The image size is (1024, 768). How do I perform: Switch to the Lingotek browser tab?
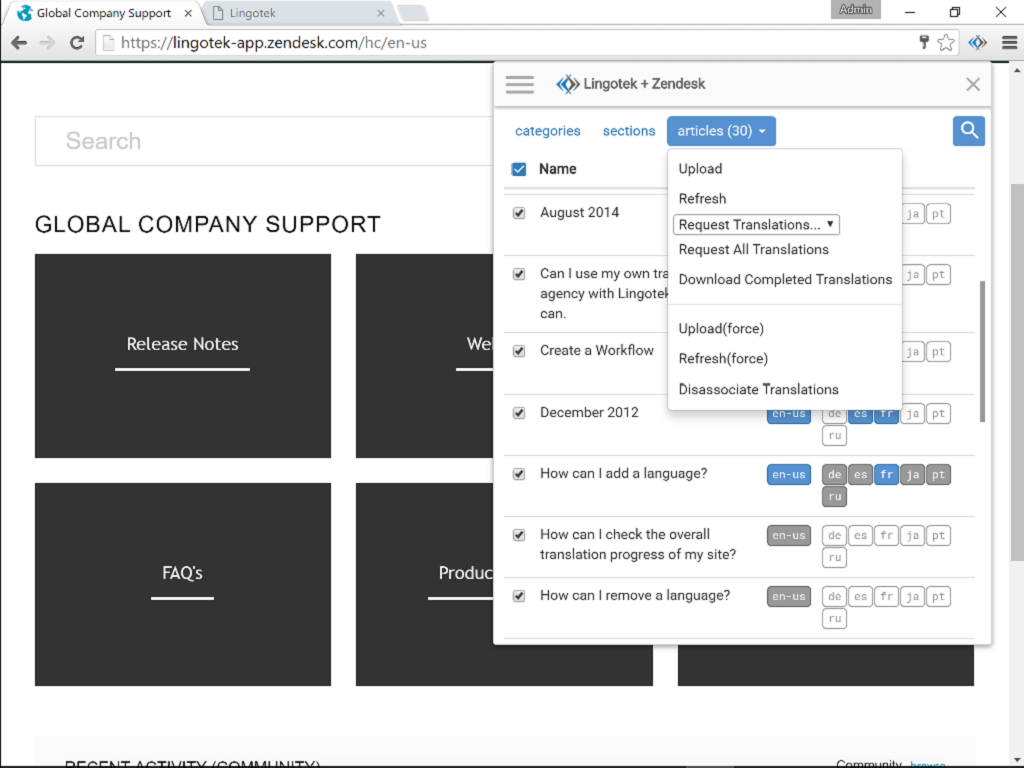point(295,14)
